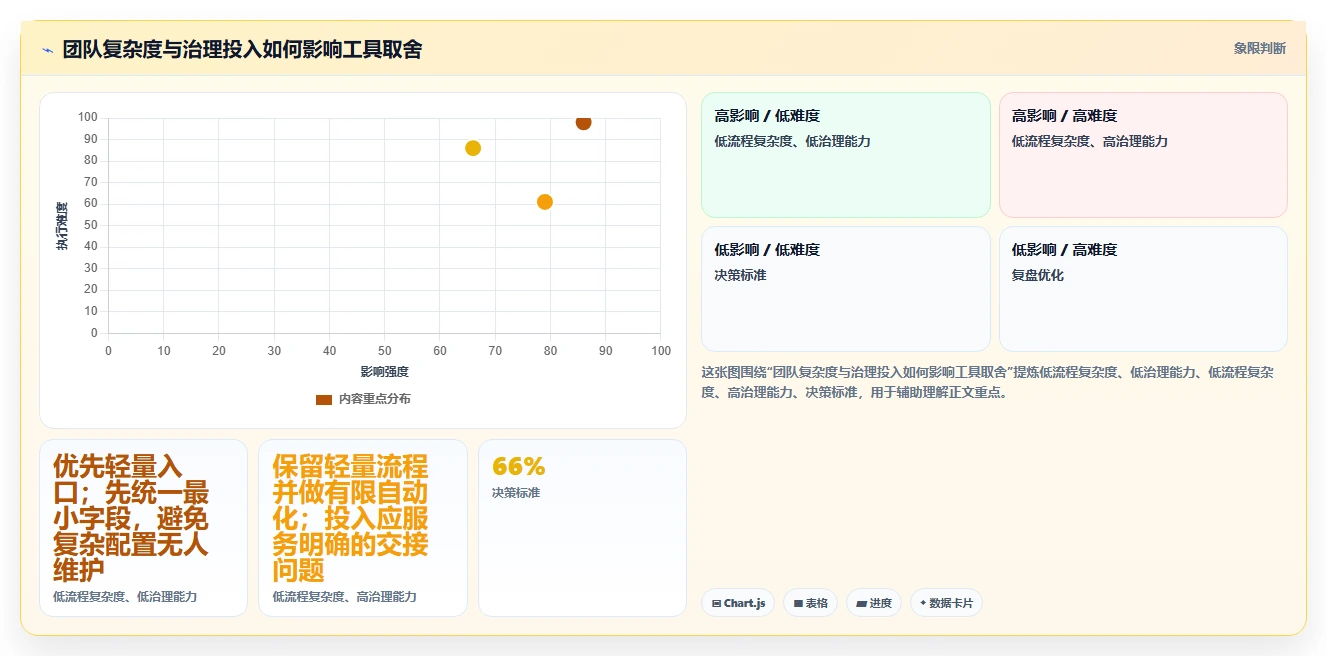Click the 表格 tag chip
The image size is (1327, 656).
811,603
